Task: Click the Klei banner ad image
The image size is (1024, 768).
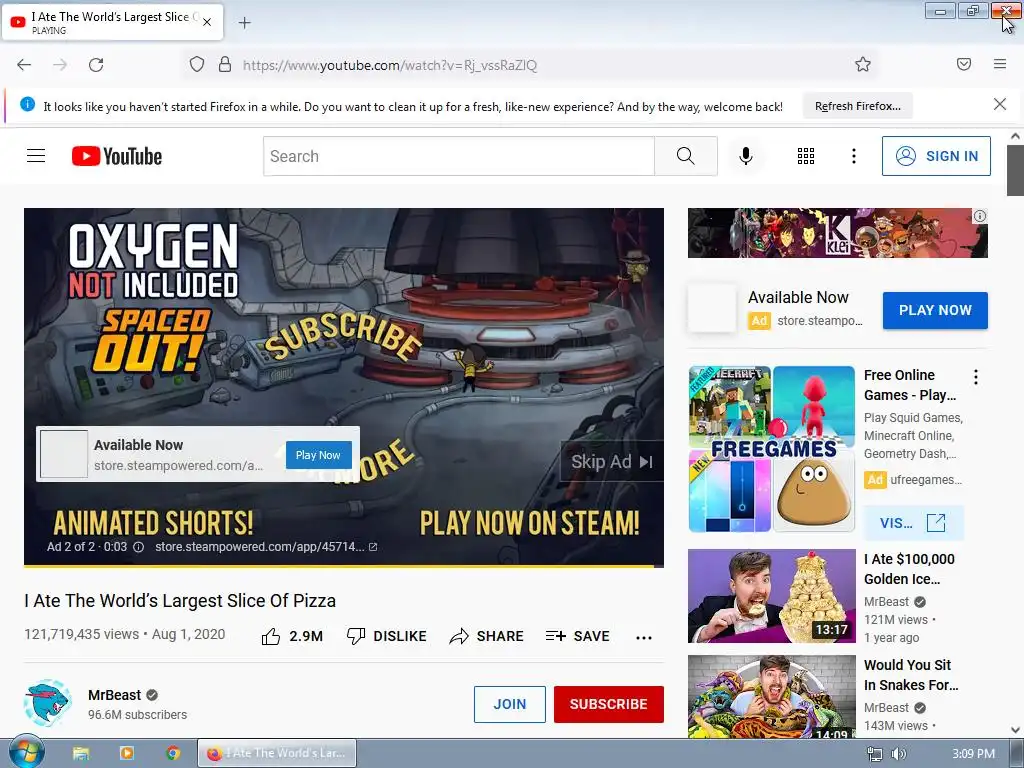Action: (837, 233)
